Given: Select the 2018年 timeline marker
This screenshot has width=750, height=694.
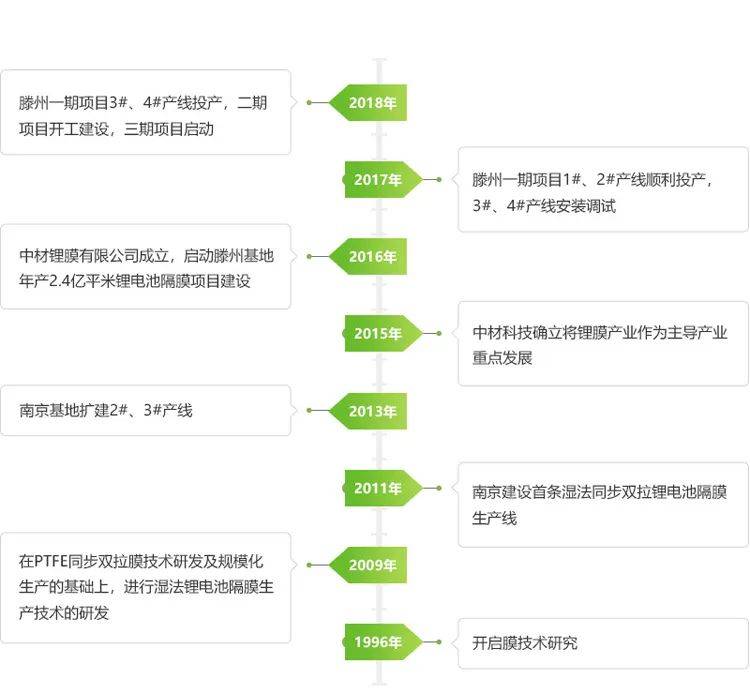Looking at the screenshot, I should pyautogui.click(x=368, y=103).
